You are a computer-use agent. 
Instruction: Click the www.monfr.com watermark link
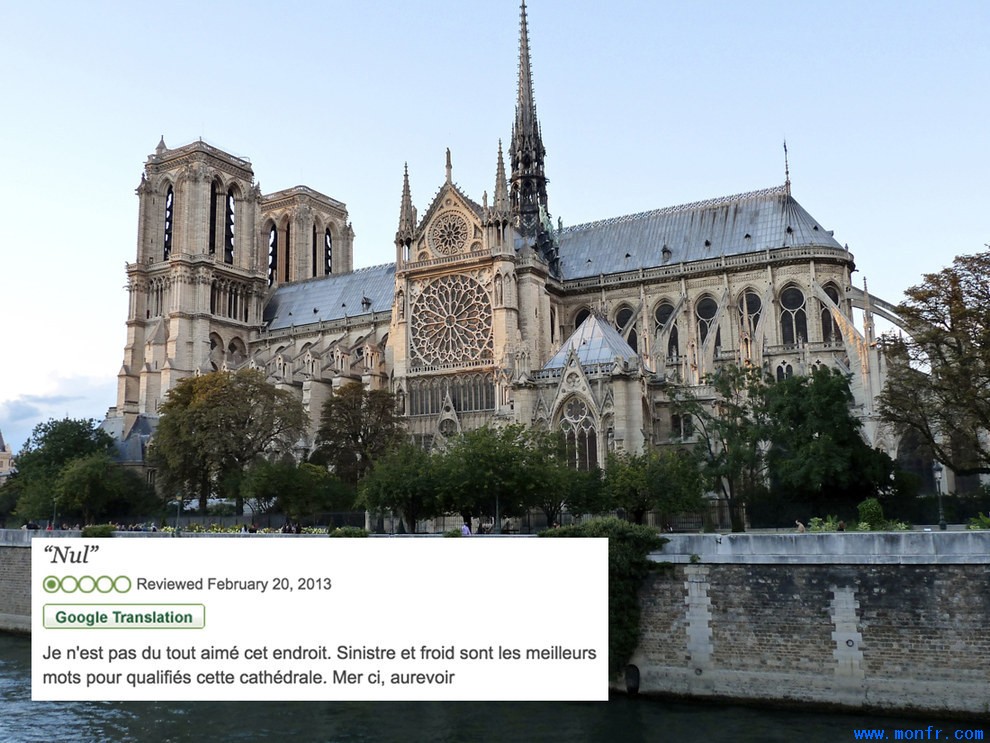pyautogui.click(x=918, y=734)
